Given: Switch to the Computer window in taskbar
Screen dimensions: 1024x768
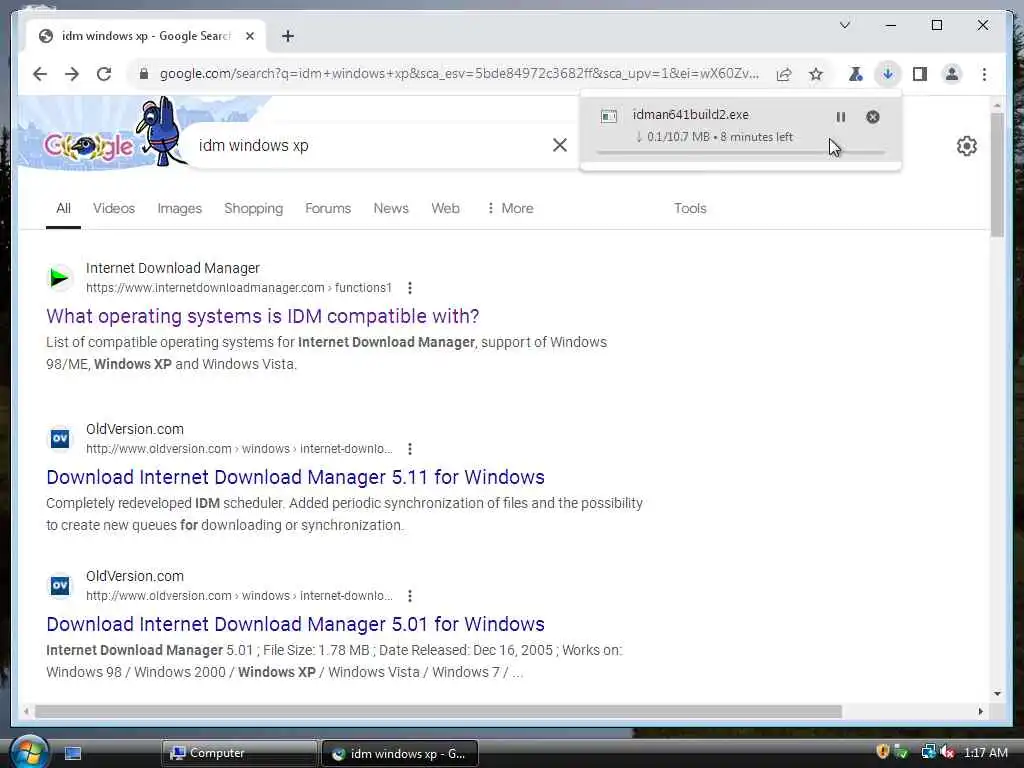Looking at the screenshot, I should [238, 754].
